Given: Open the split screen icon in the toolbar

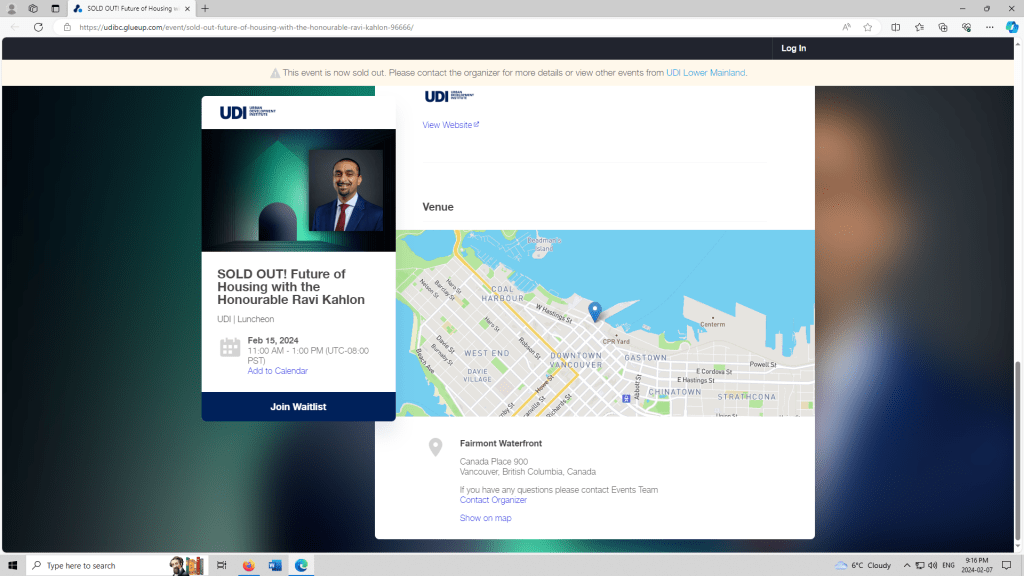Looking at the screenshot, I should tap(896, 27).
